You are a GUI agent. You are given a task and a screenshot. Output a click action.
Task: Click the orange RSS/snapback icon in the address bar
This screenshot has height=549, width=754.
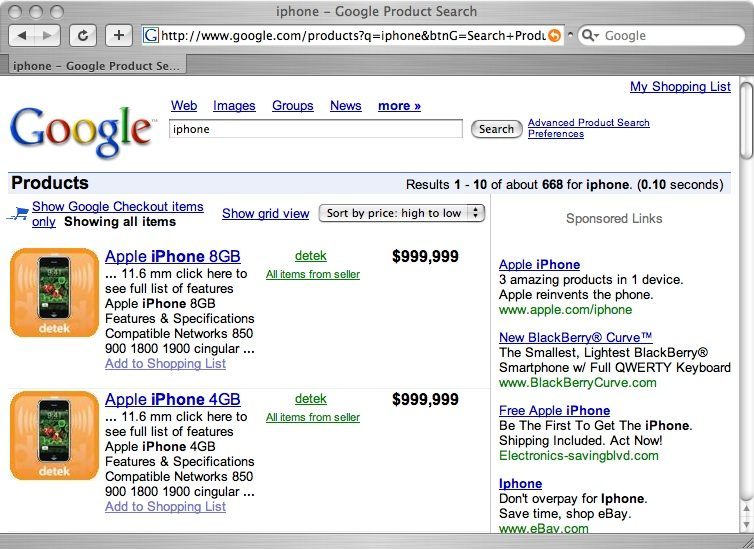coord(554,36)
